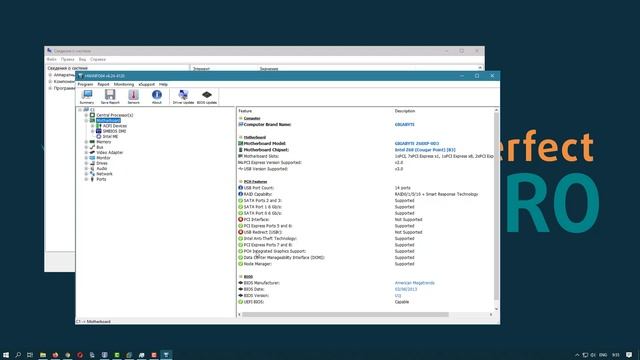Expand the Memory tree node
This screenshot has width=640, height=360.
[x=86, y=142]
